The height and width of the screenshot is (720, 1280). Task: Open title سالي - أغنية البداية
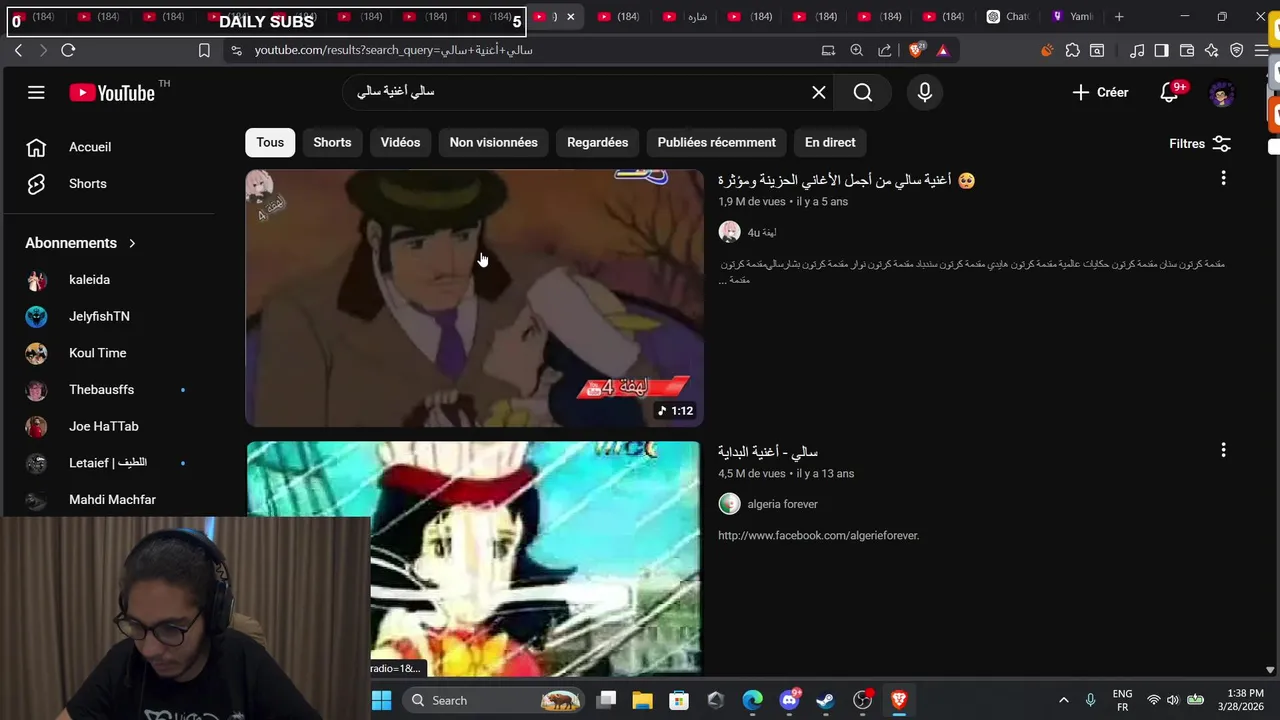768,452
